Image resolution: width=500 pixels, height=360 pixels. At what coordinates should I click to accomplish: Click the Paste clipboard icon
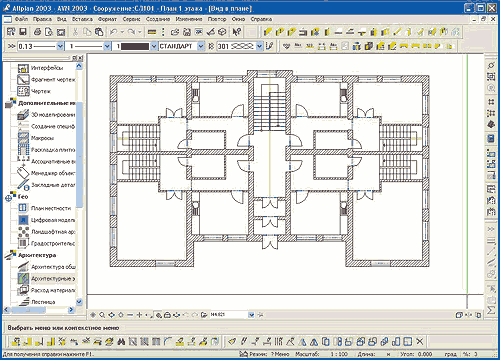coord(99,32)
